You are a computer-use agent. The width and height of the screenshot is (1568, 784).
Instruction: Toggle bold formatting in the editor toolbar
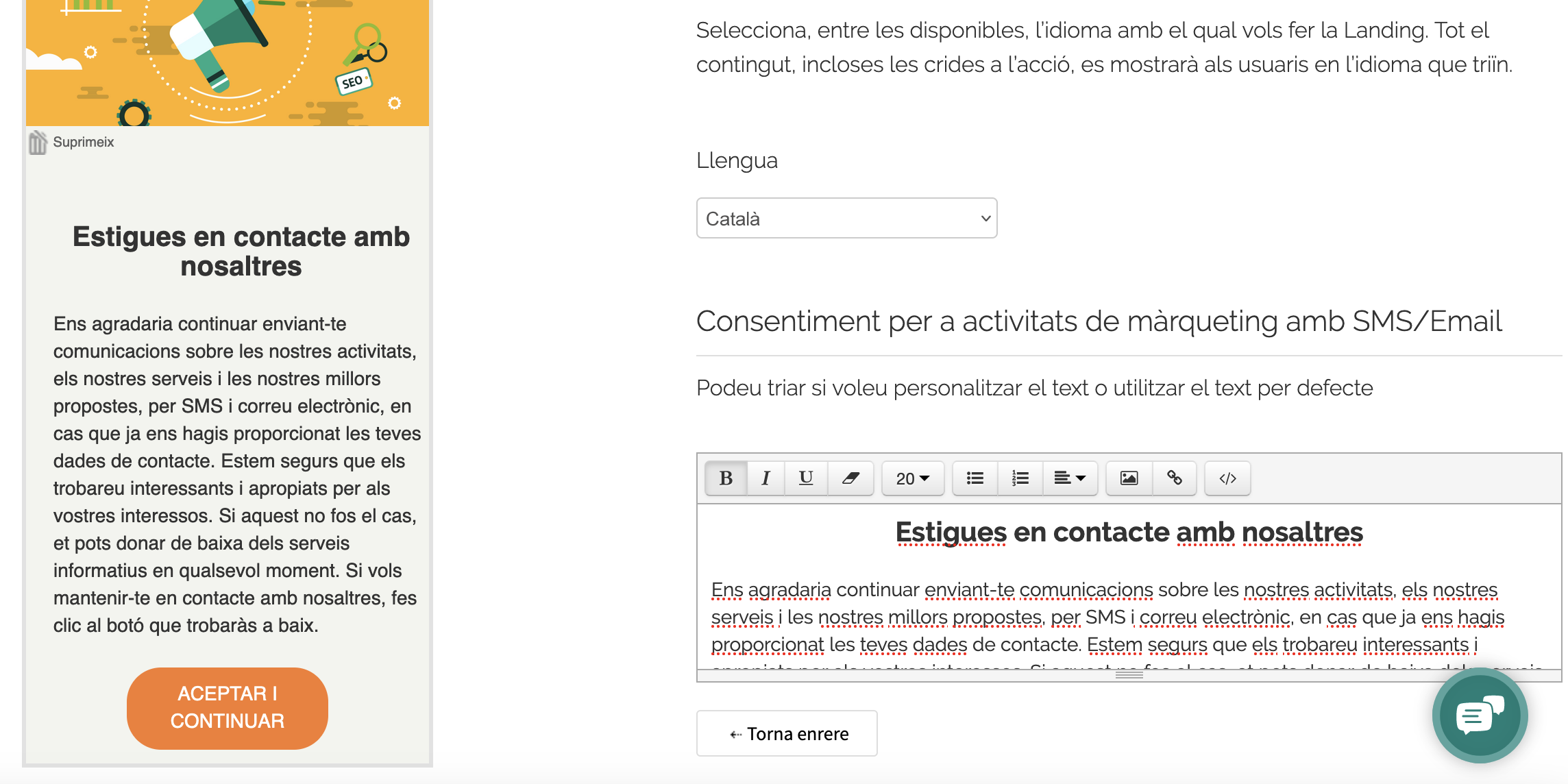click(726, 478)
